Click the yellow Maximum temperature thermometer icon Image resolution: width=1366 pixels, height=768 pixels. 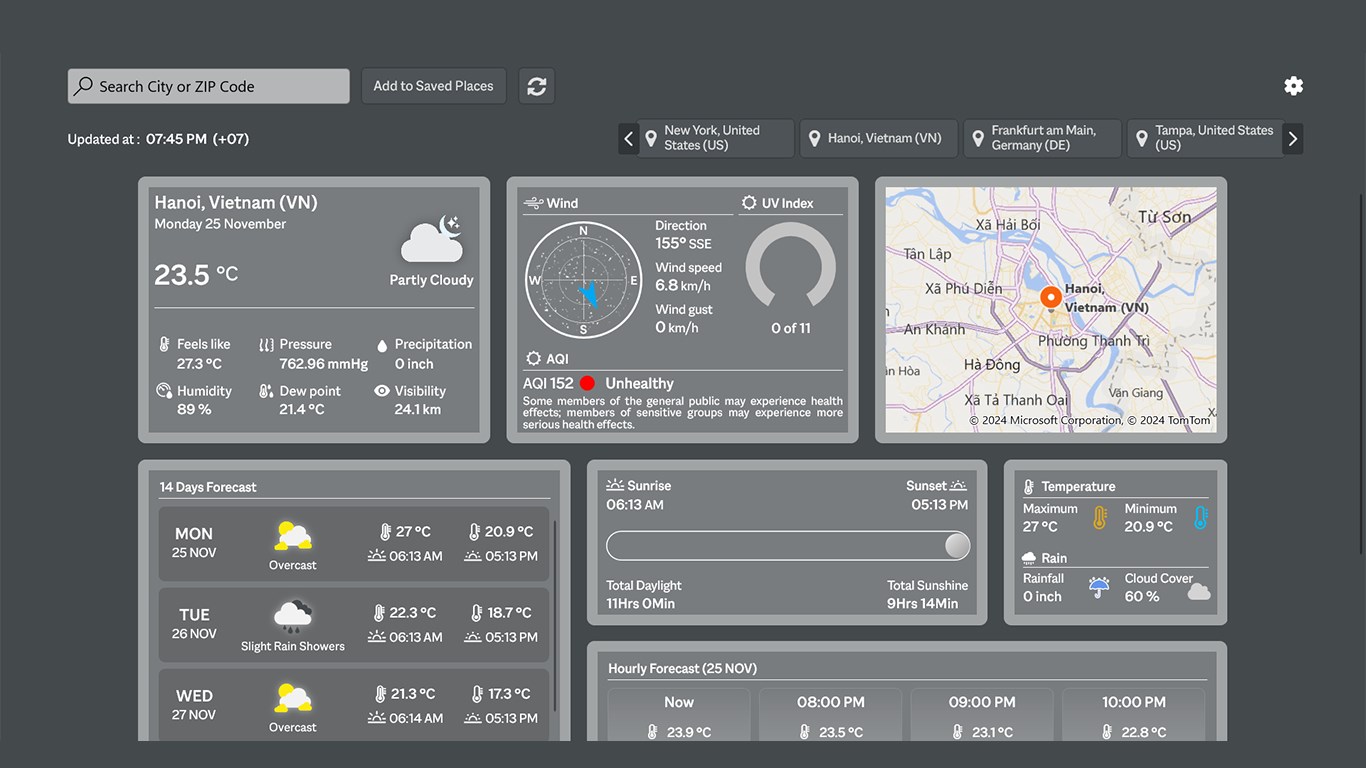(x=1099, y=518)
